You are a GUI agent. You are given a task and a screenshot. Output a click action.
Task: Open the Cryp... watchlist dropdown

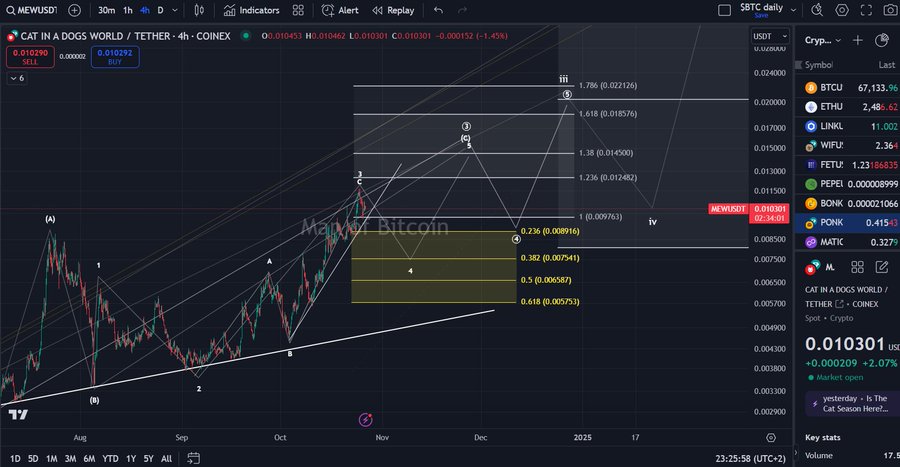[823, 41]
